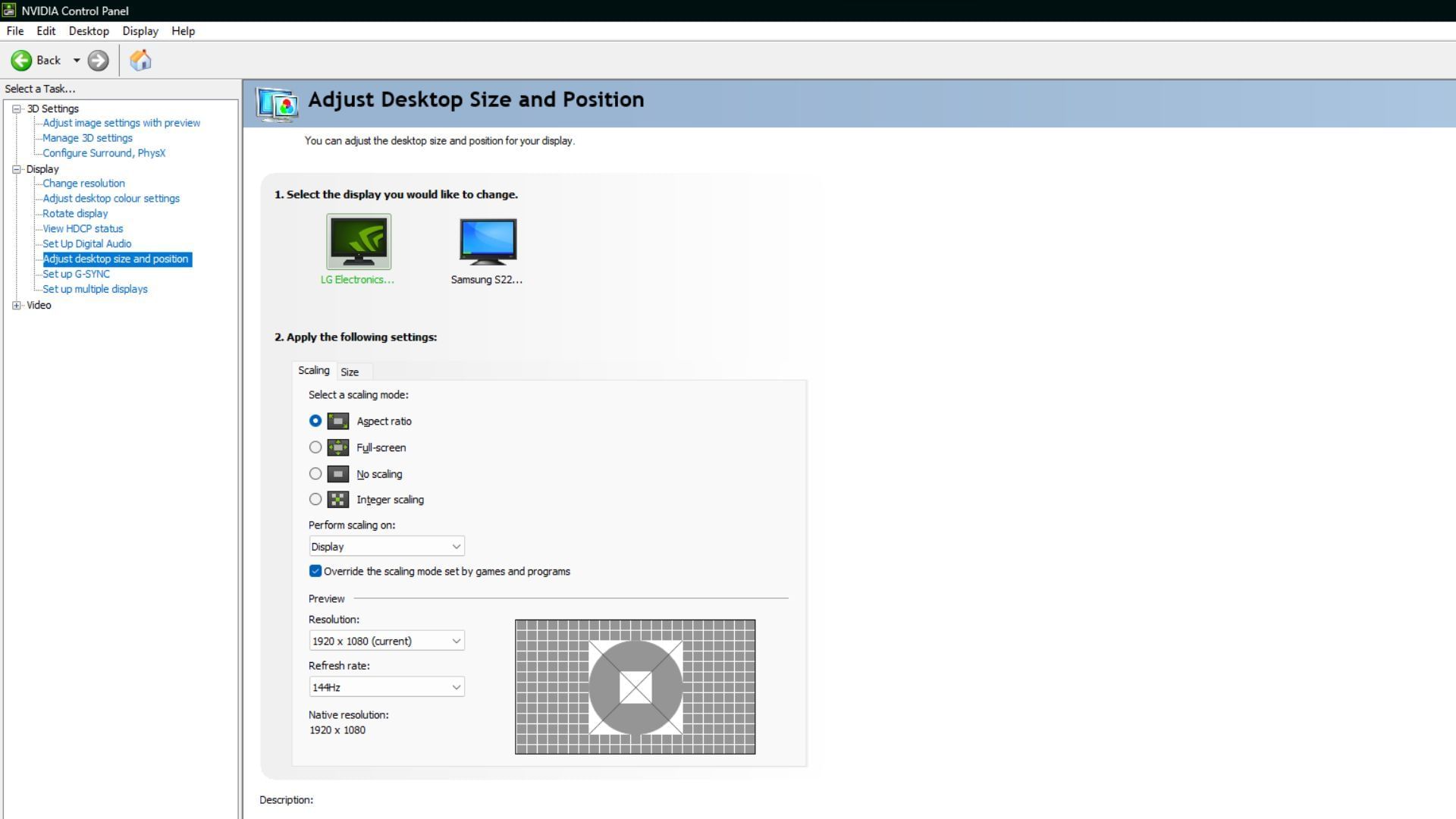Switch to the Size tab
This screenshot has width=1456, height=819.
coord(350,372)
